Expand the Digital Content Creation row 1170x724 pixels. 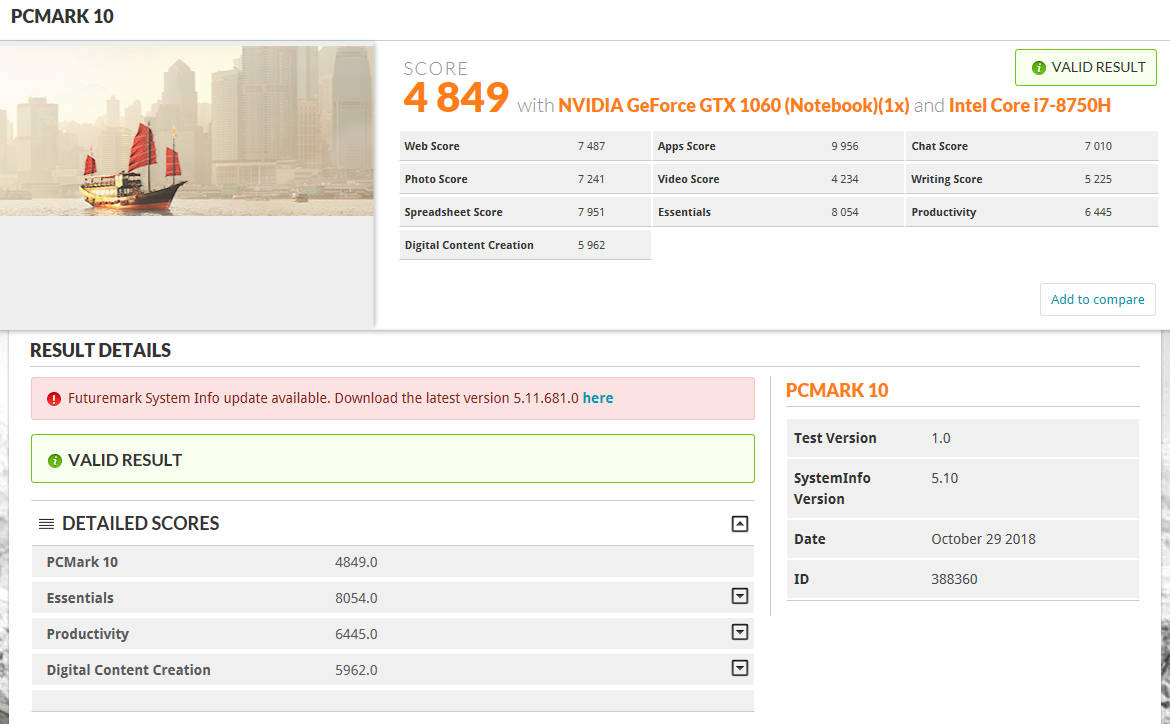(740, 668)
